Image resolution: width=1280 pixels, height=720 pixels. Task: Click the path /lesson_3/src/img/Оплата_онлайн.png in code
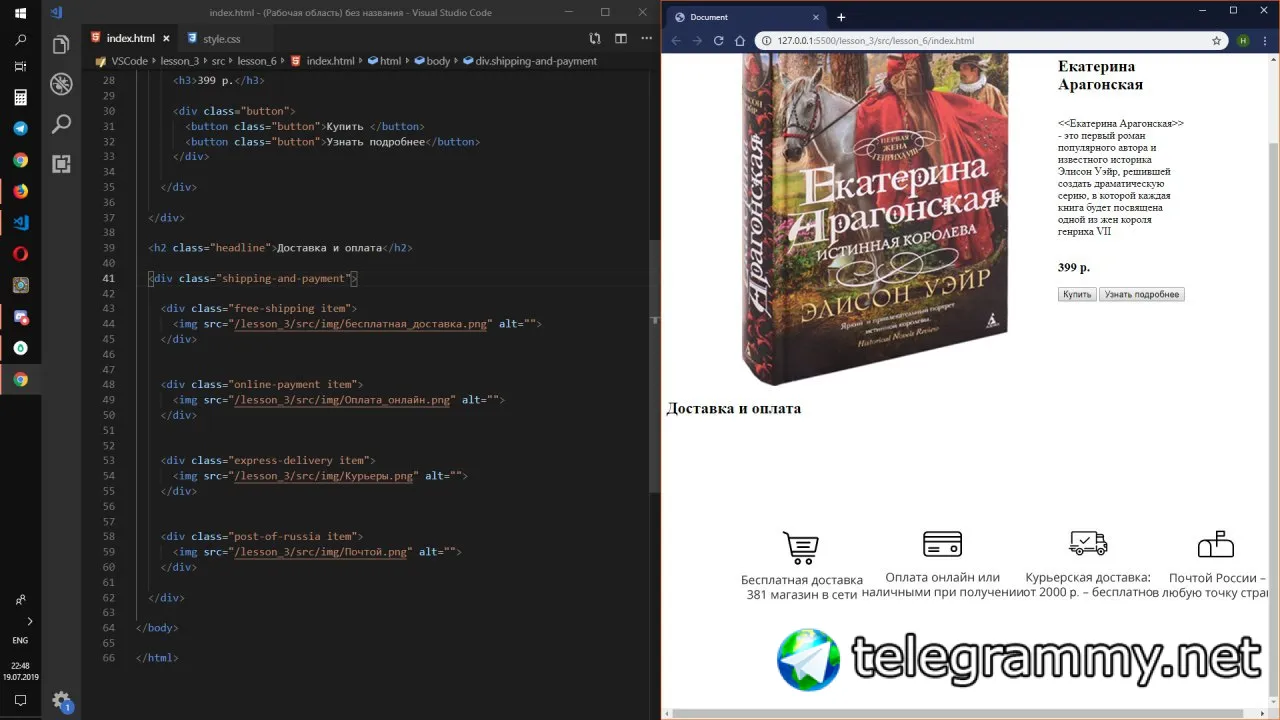point(342,400)
